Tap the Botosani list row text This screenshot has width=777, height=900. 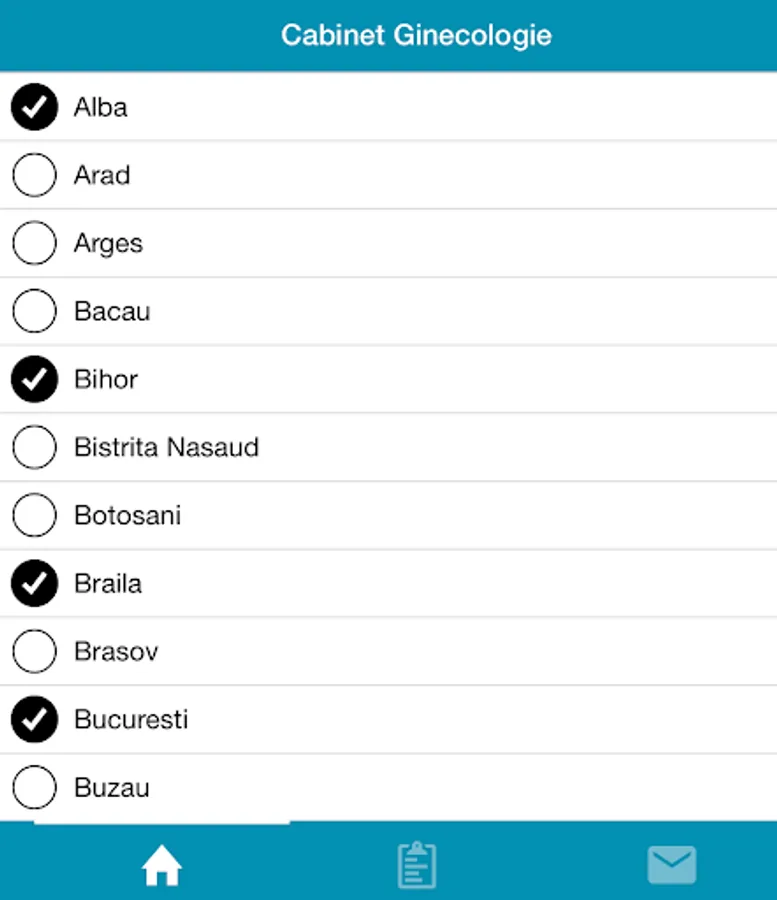click(x=127, y=515)
